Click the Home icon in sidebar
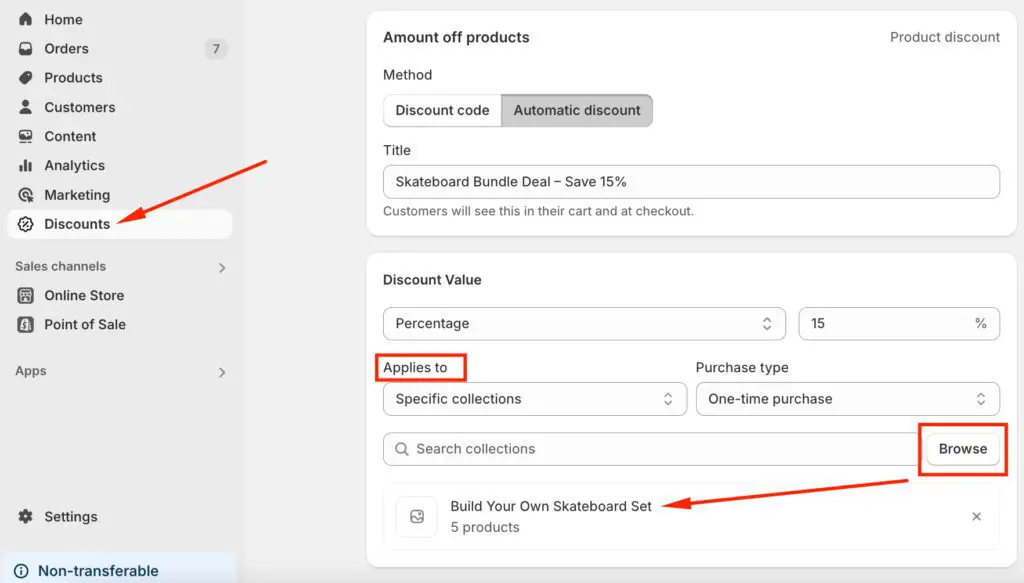This screenshot has width=1024, height=583. [x=26, y=19]
